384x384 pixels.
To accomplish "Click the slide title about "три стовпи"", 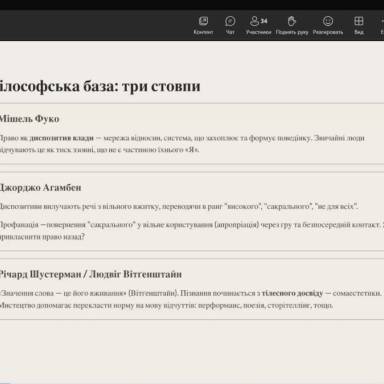I will pos(99,86).
